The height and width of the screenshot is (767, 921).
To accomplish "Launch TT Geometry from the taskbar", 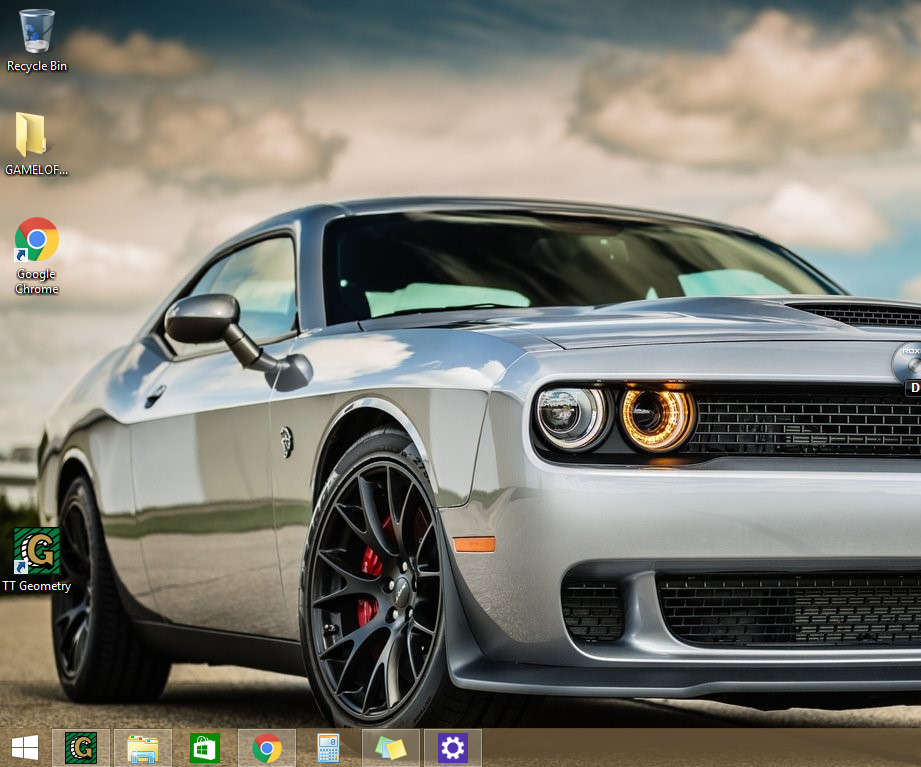I will coord(80,747).
